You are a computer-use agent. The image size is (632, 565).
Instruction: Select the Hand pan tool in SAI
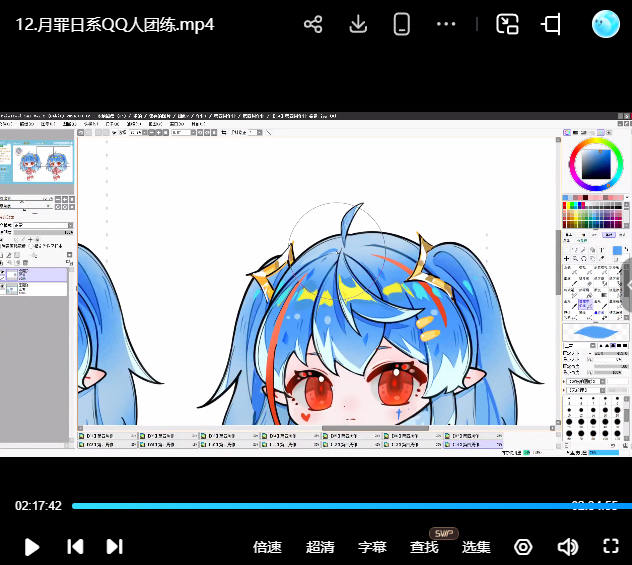(x=592, y=259)
